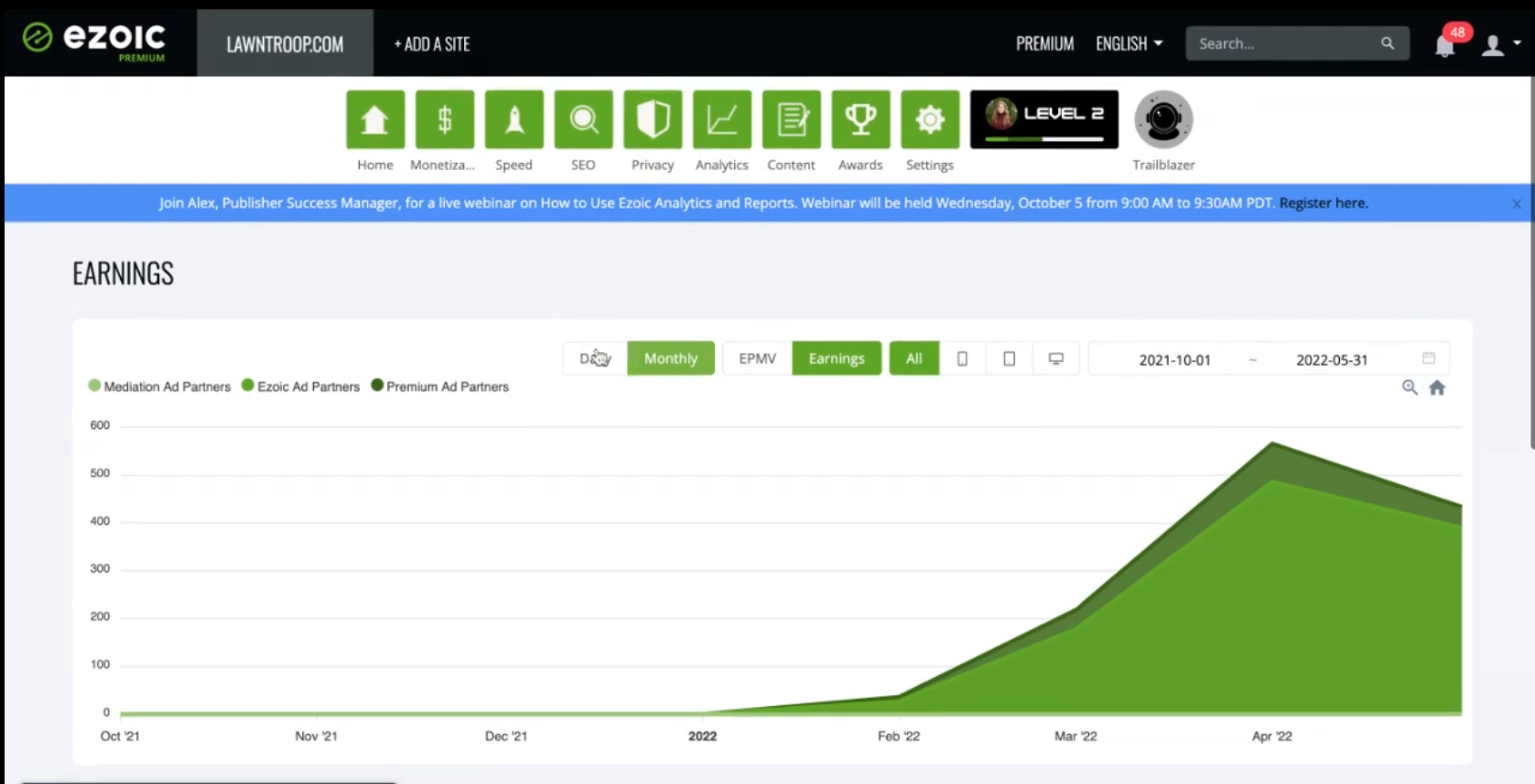Screen dimensions: 1535x784
Task: Select All devices filter
Action: [x=914, y=359]
